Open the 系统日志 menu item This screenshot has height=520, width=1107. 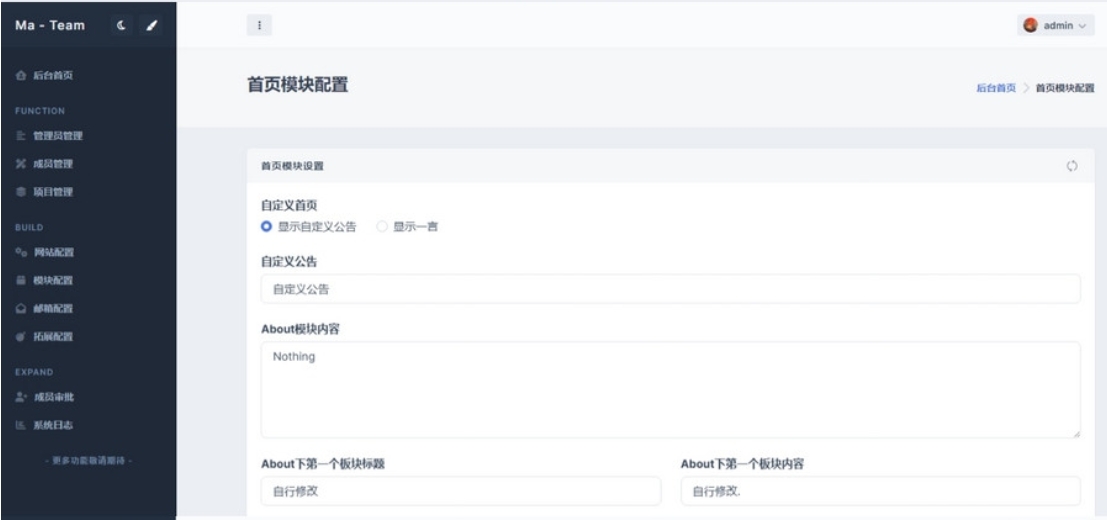coord(55,425)
